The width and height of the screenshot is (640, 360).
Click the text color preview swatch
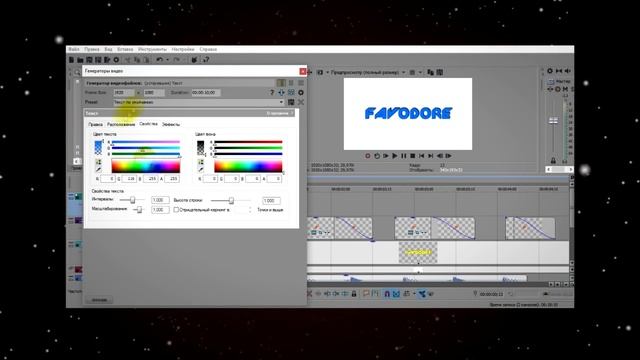click(98, 147)
